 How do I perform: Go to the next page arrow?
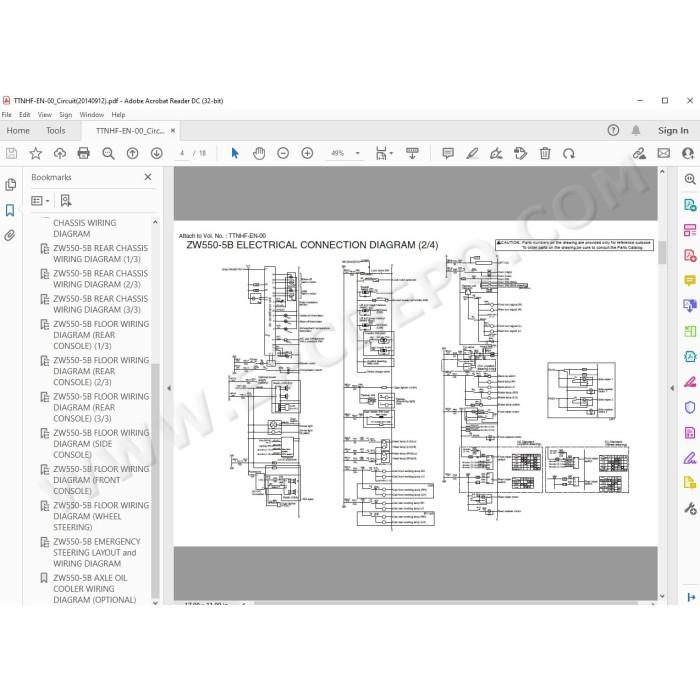(156, 154)
